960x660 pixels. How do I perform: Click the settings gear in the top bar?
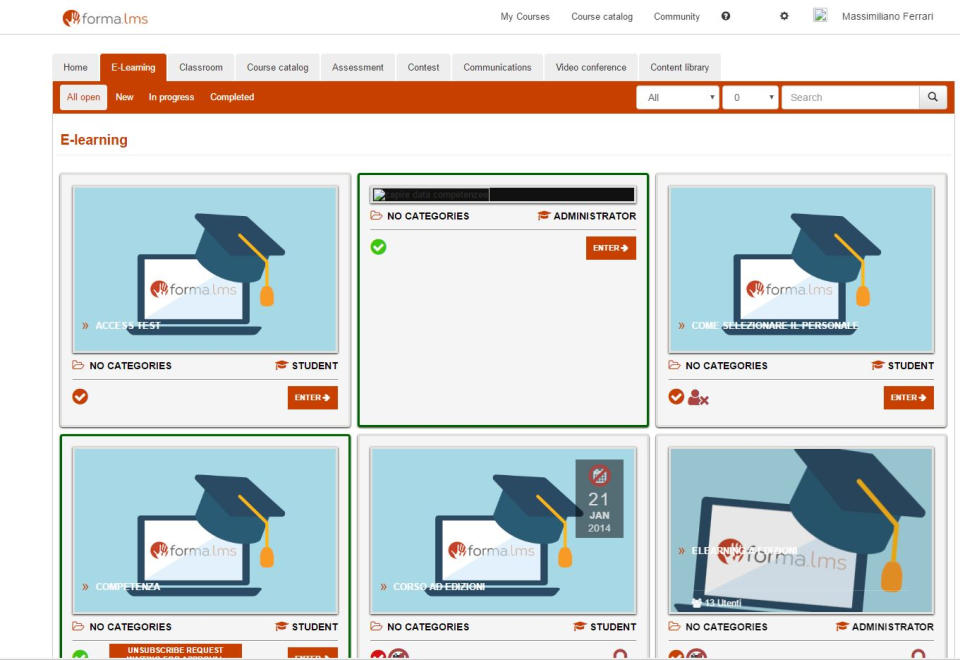pyautogui.click(x=784, y=16)
